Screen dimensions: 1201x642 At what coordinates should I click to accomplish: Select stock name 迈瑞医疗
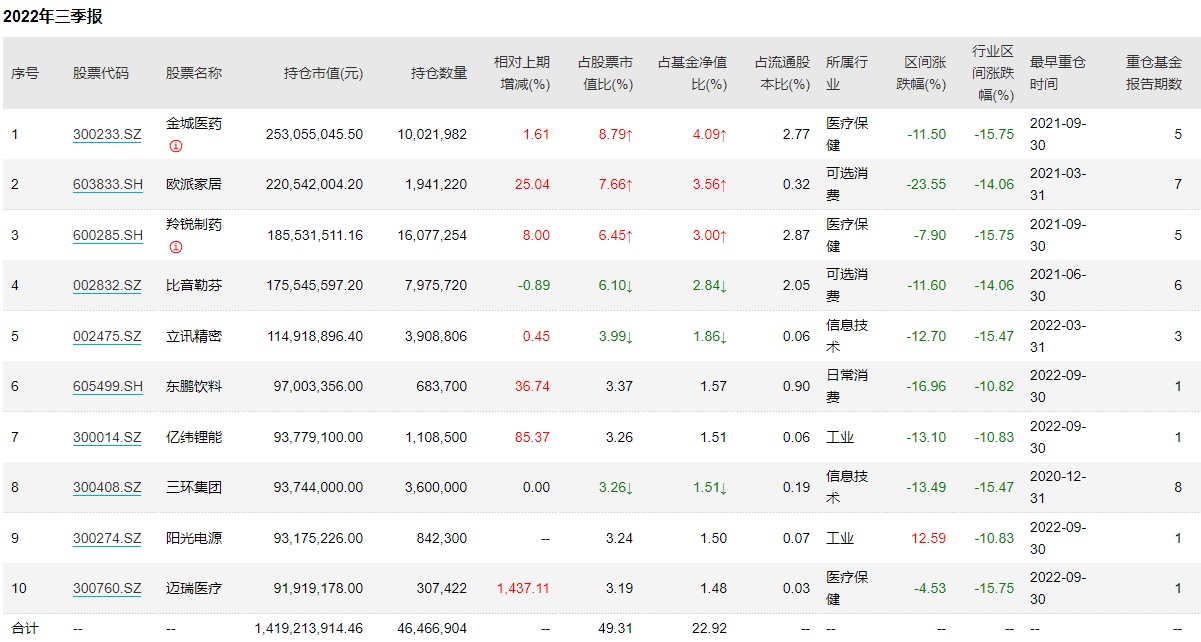point(194,588)
